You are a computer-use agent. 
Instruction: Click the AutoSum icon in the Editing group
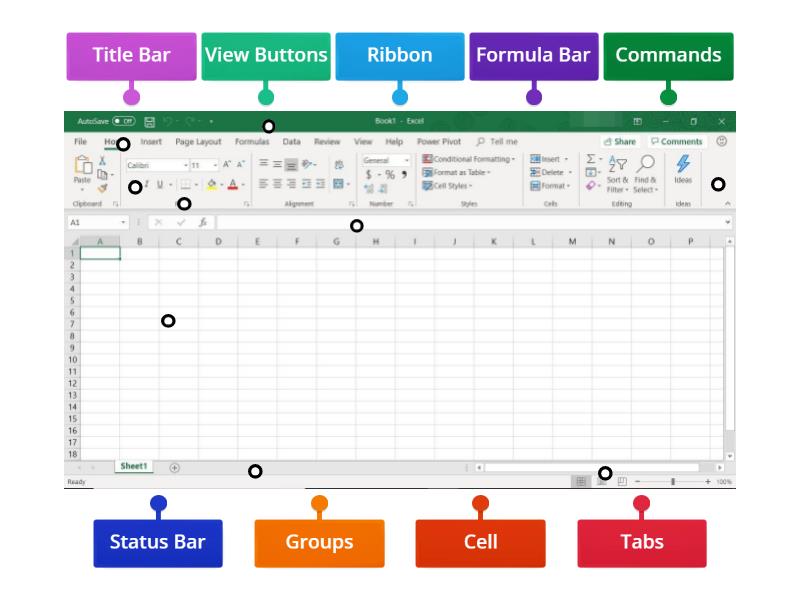pos(589,159)
